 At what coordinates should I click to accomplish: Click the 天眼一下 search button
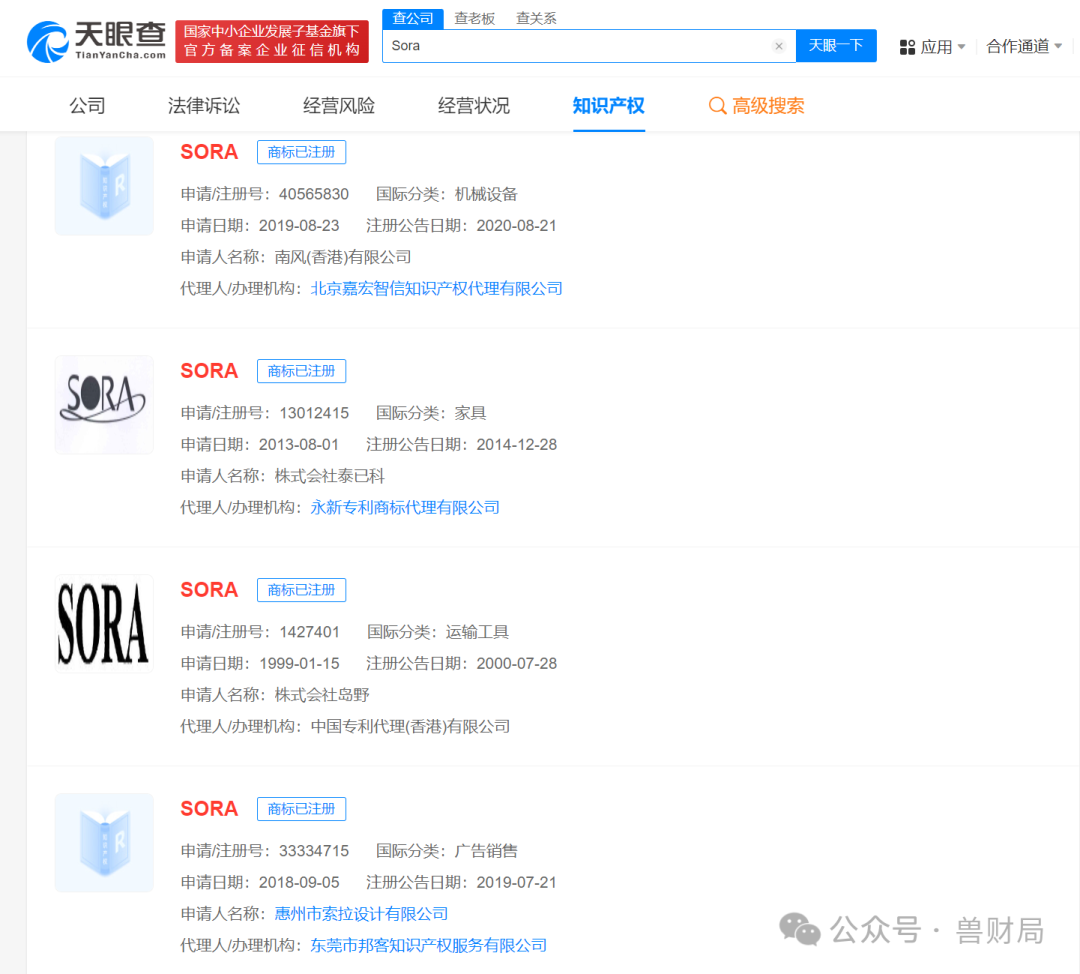click(836, 46)
